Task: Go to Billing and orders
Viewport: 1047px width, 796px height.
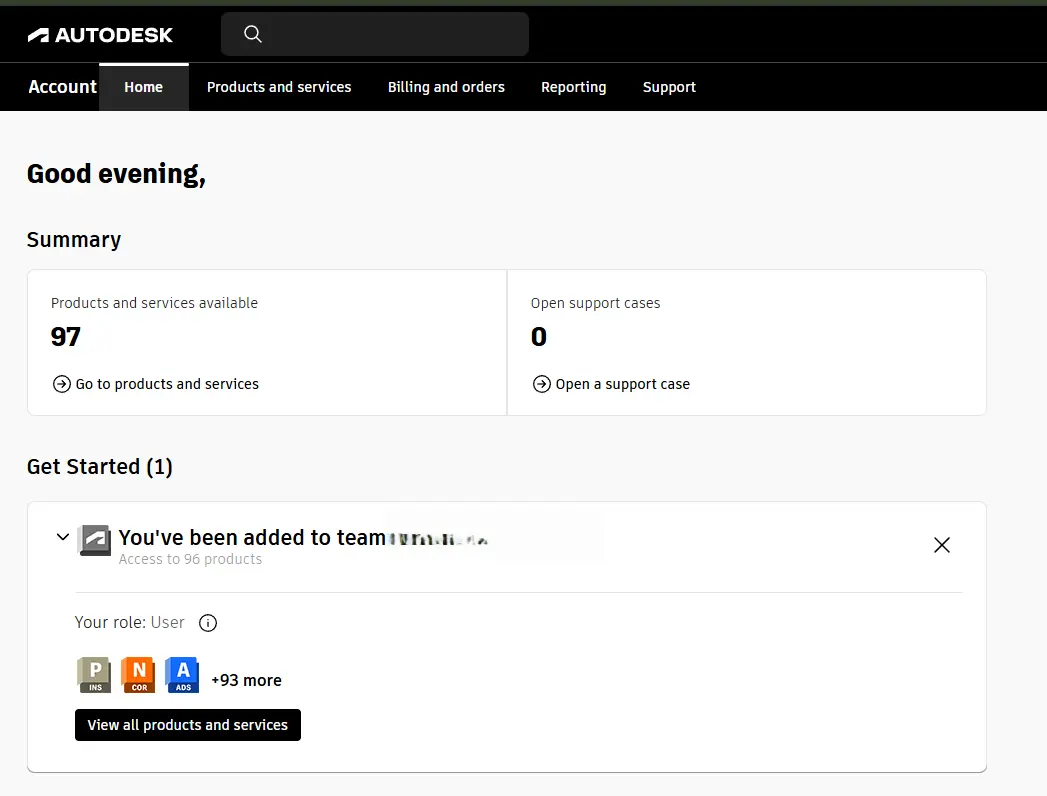Action: pyautogui.click(x=446, y=87)
